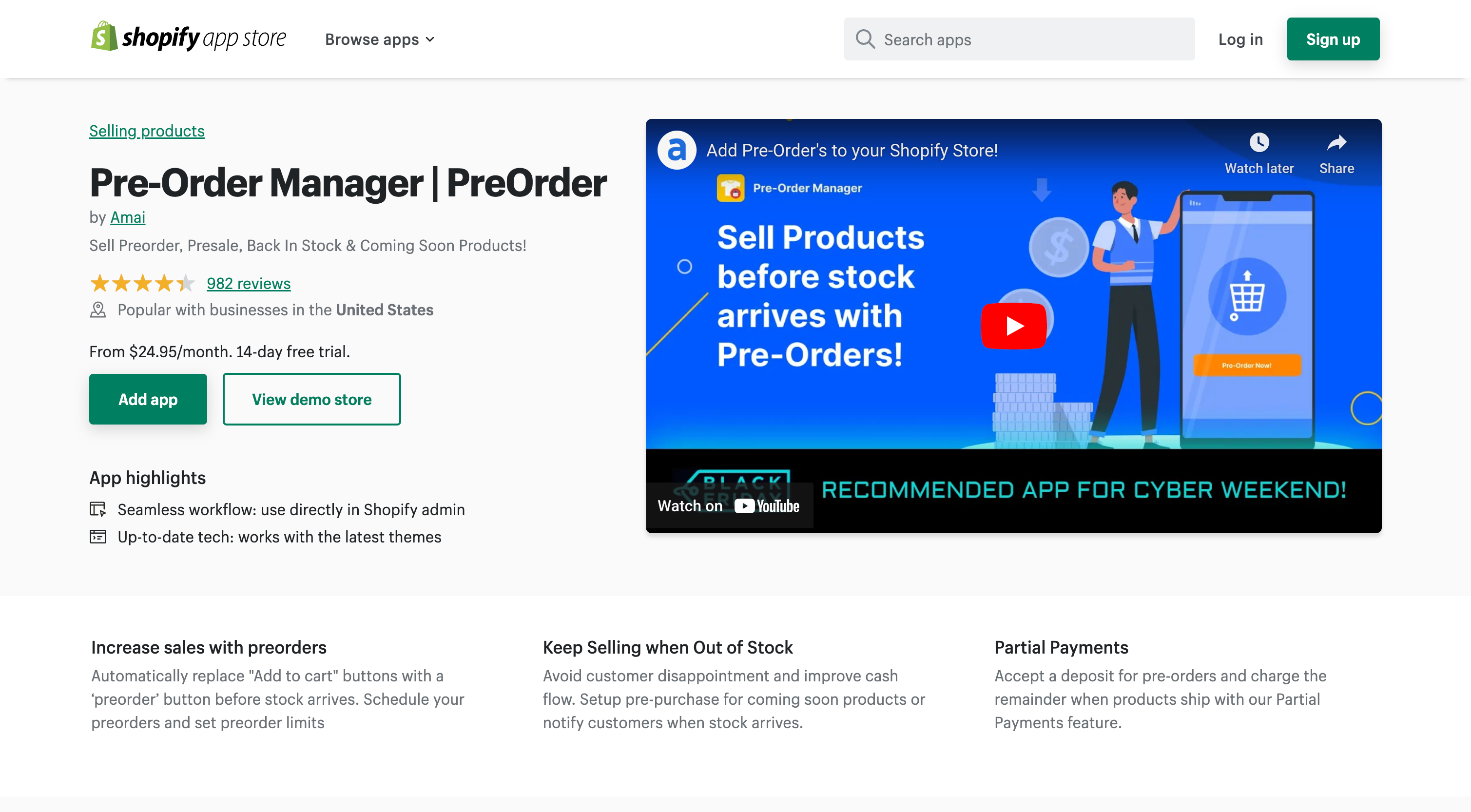This screenshot has height=812, width=1471.
Task: Click the Selling products breadcrumb link
Action: 147,130
